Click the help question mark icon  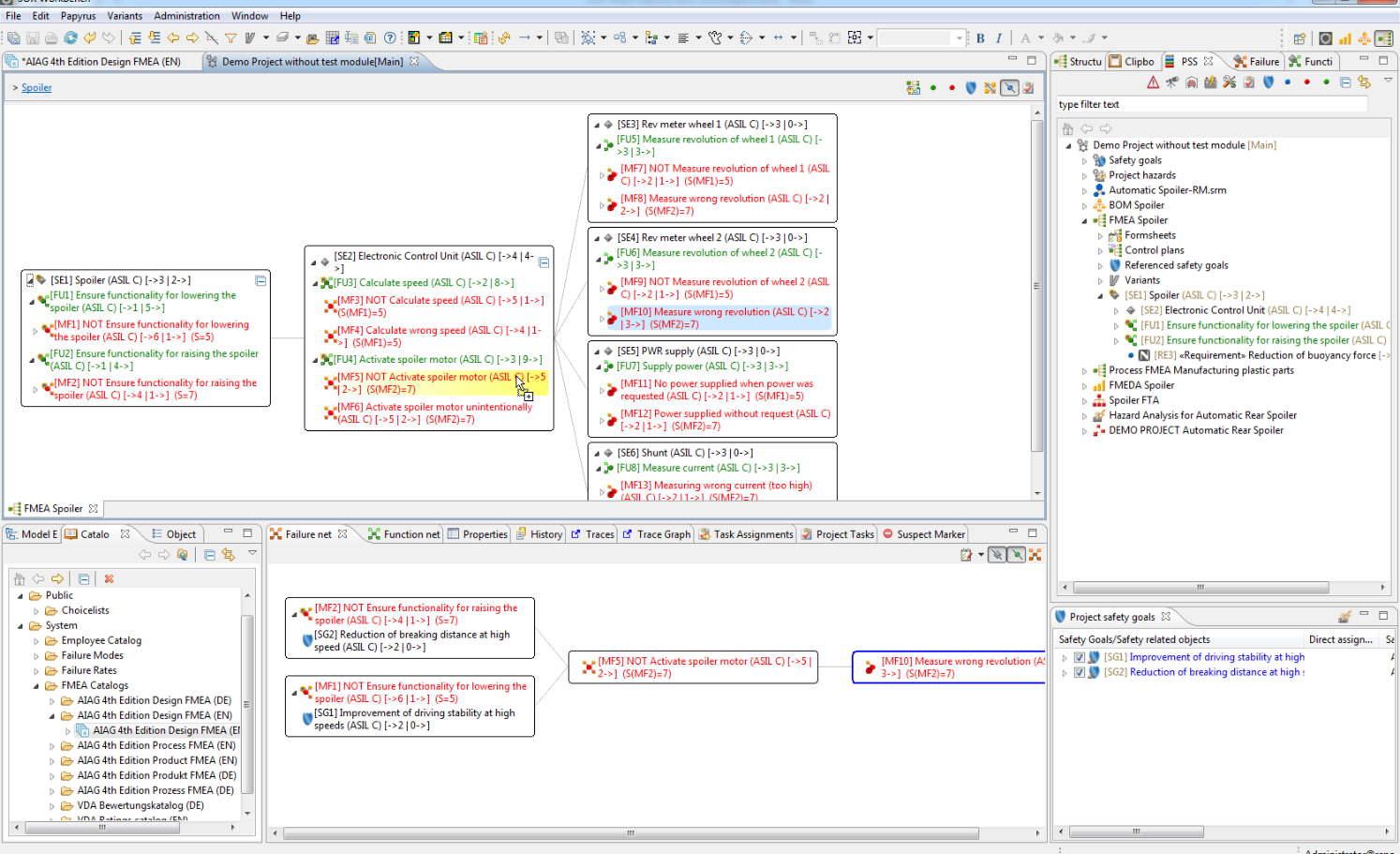coord(390,38)
